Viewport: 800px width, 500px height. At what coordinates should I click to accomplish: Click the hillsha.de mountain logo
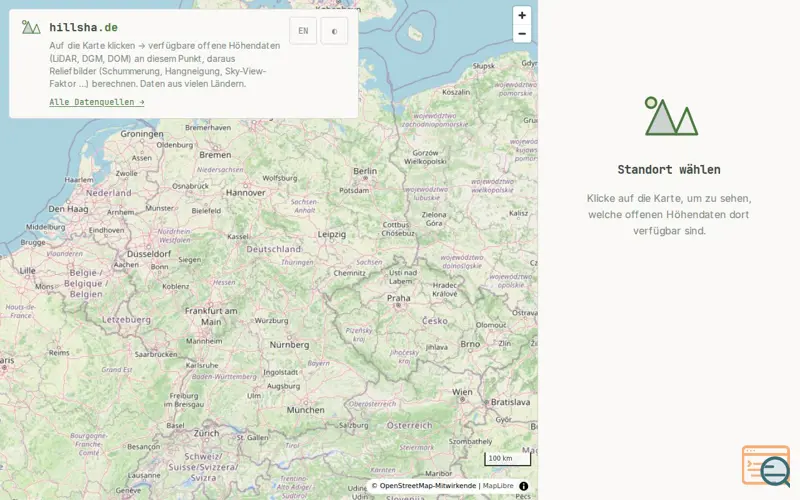coord(31,27)
